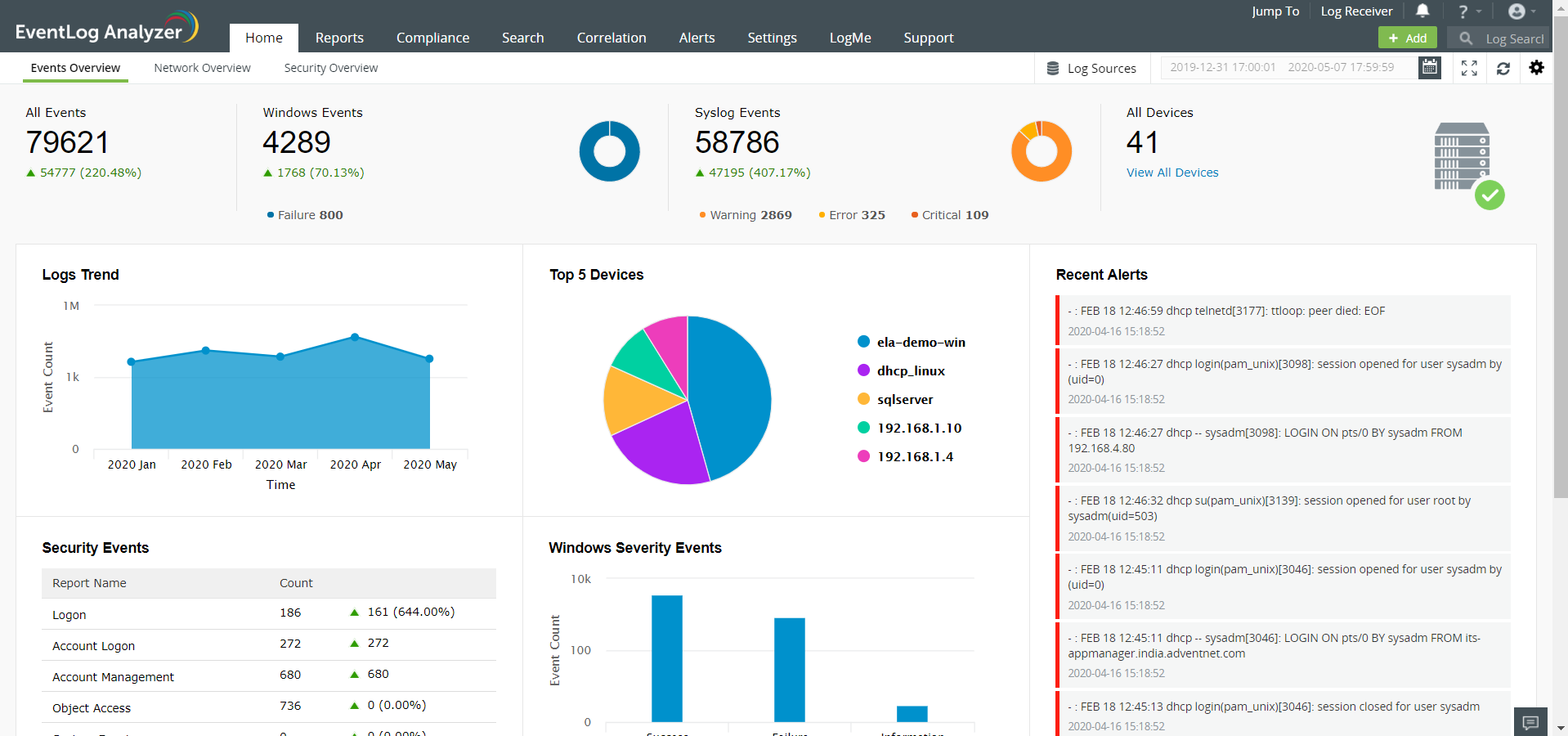The image size is (1568, 736).
Task: Switch to Network Overview tab
Action: [x=202, y=68]
